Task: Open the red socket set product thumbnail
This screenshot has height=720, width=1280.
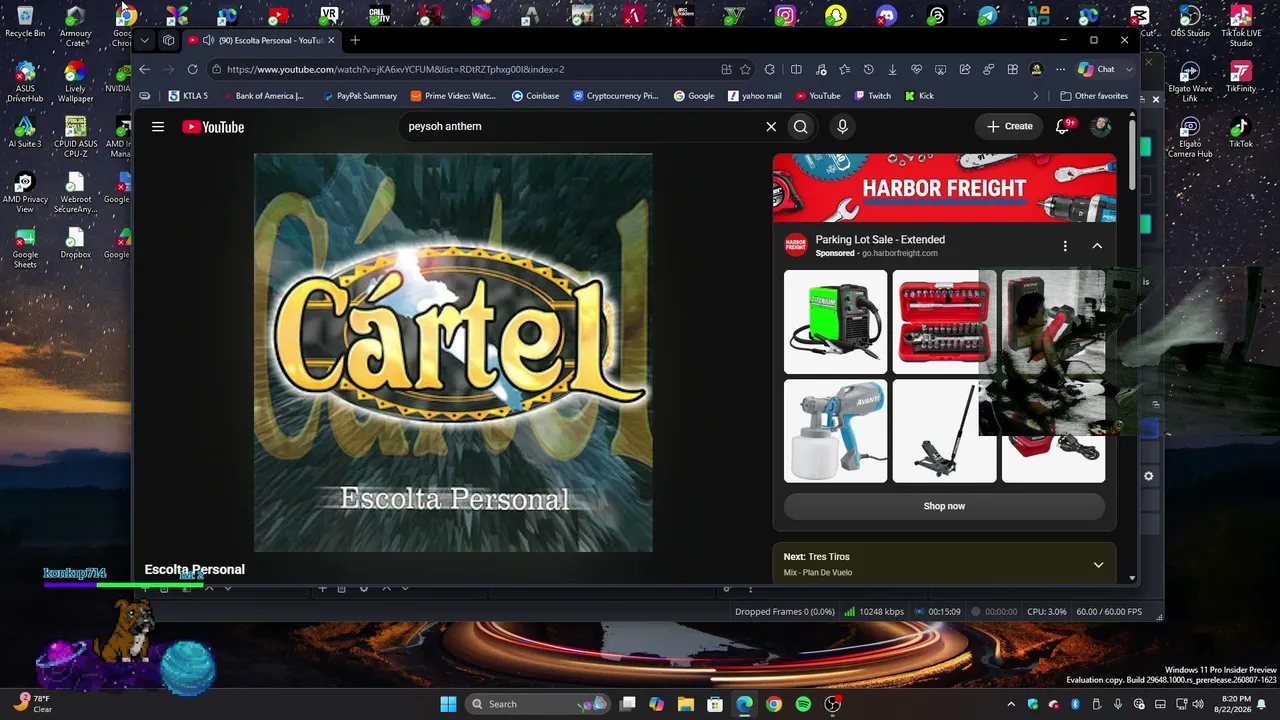Action: pos(944,322)
